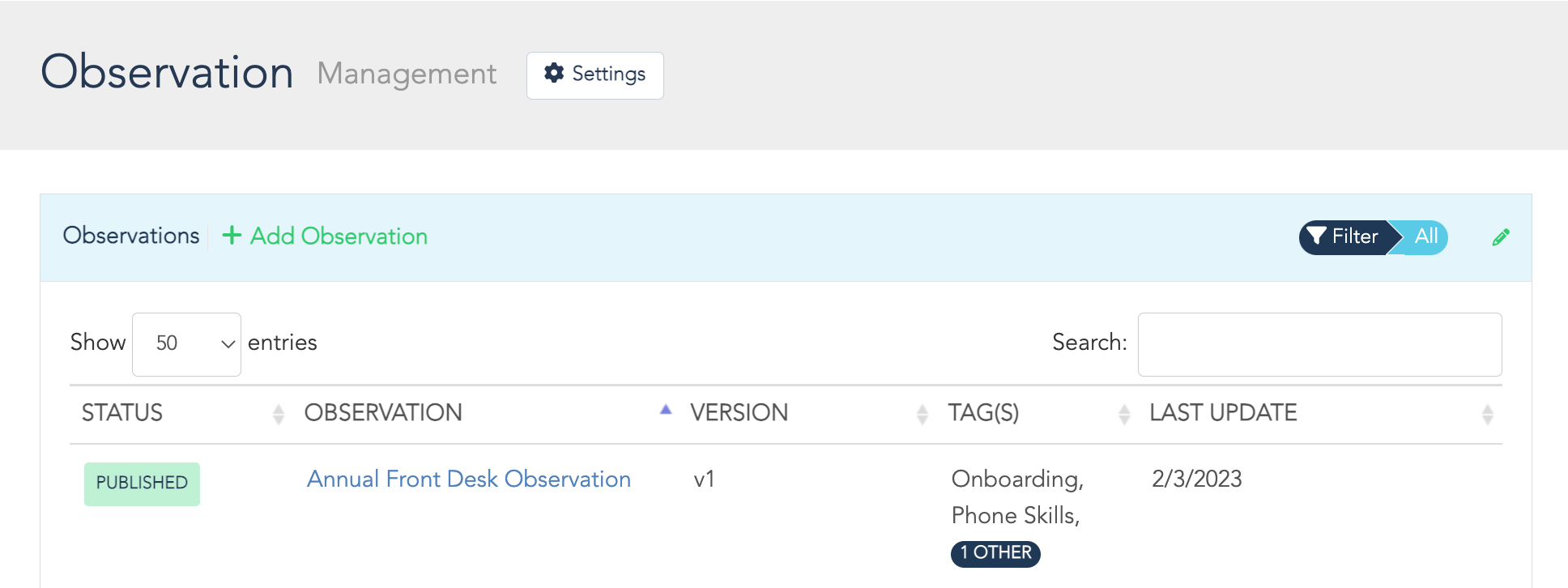Click into the Search field

point(1319,344)
